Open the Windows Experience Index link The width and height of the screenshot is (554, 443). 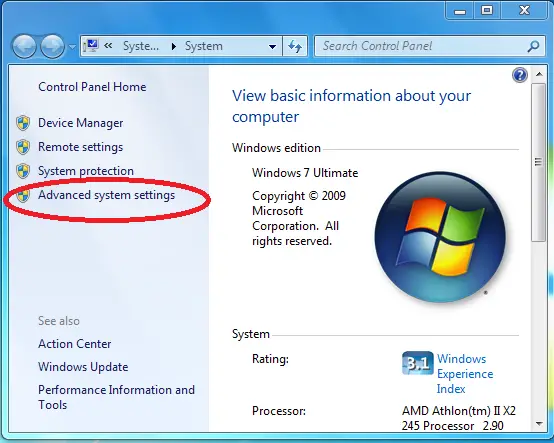coord(465,374)
